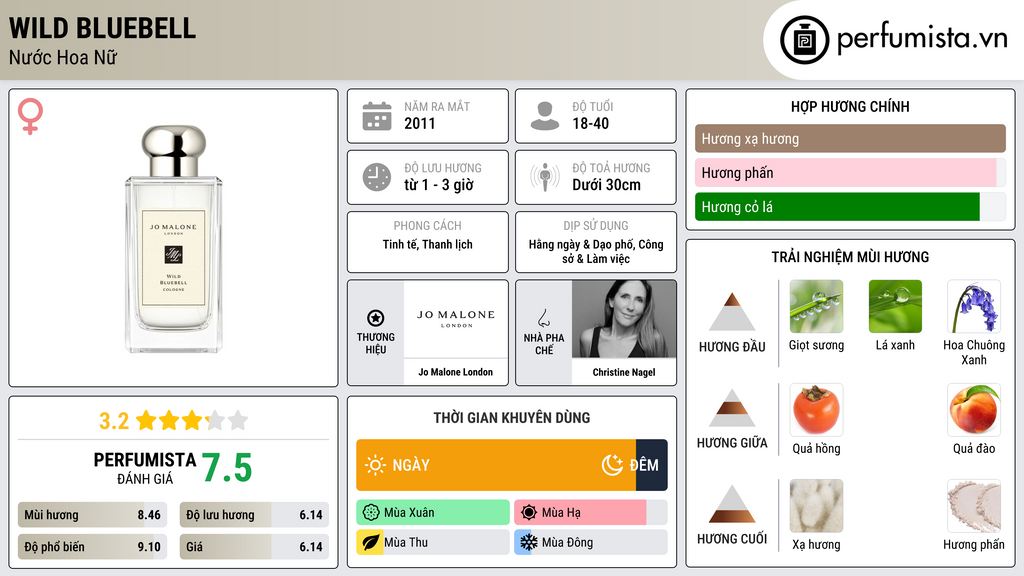Screen dimensions: 1024x576
Task: Click the calendar icon beside Năm ra mắt
Action: (x=377, y=116)
